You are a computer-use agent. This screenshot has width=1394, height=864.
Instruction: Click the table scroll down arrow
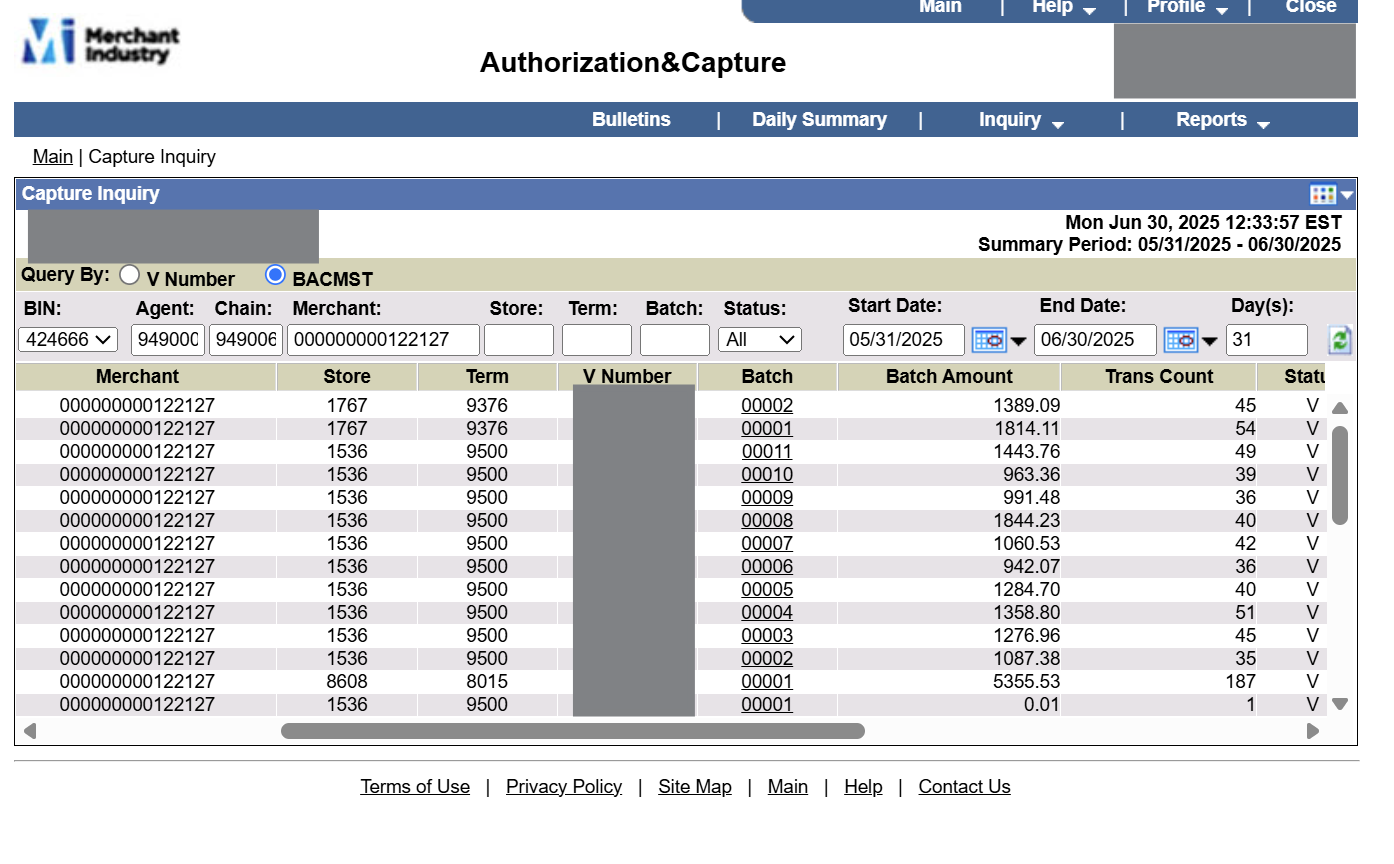click(1340, 704)
